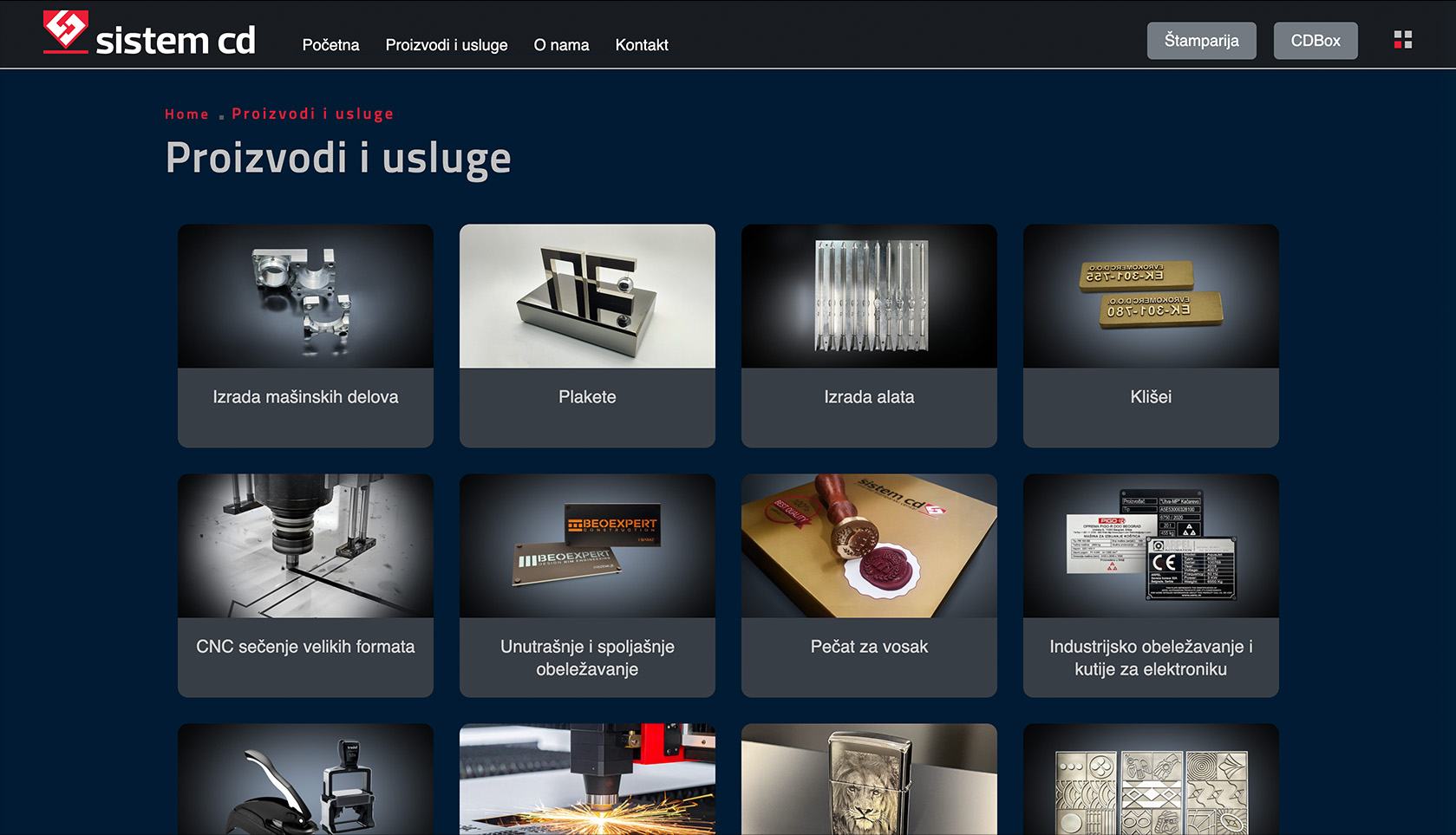Open the machine parts product image
The image size is (1456, 835).
tap(305, 297)
